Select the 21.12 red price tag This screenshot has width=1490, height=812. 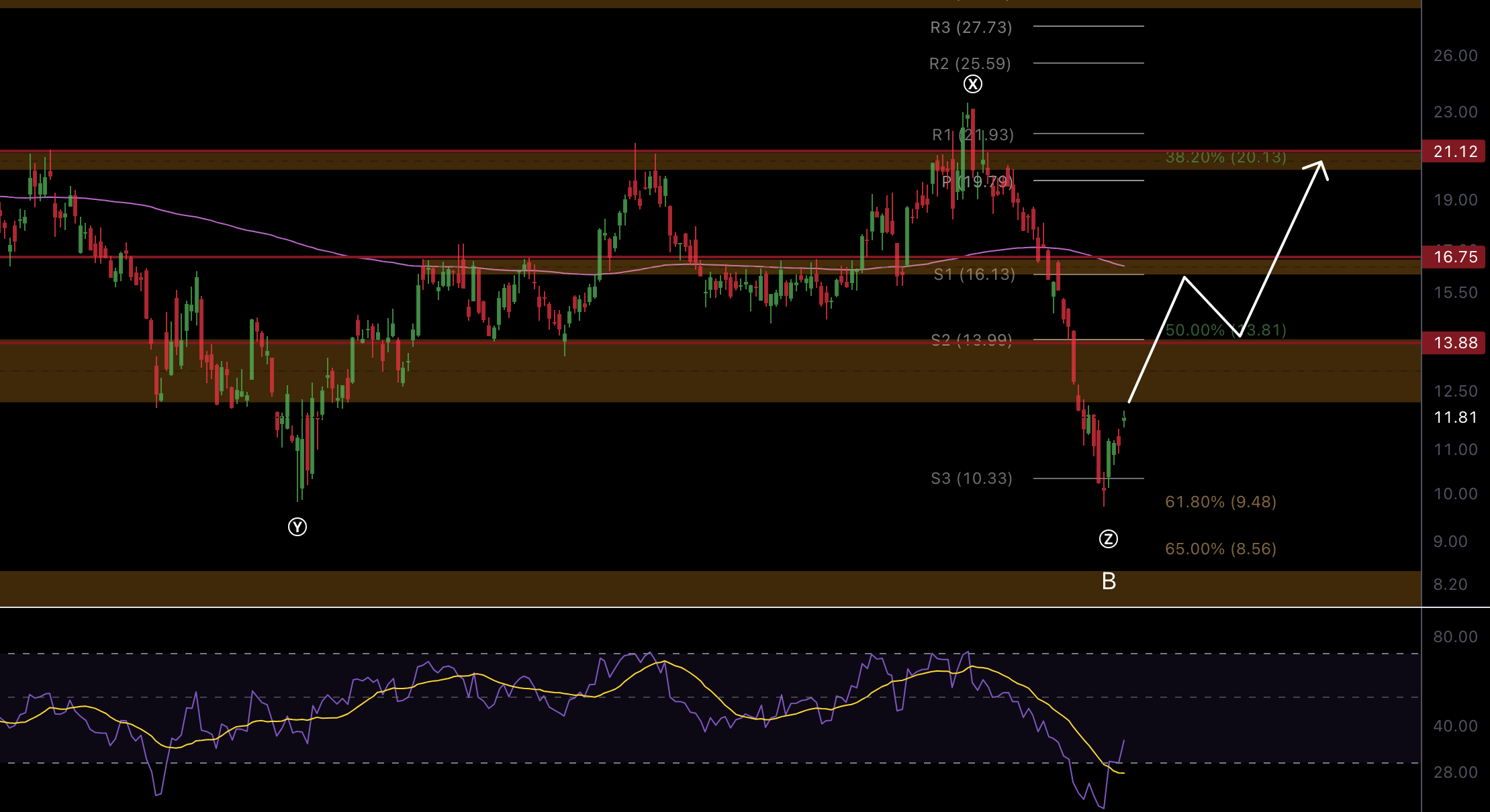[1454, 152]
